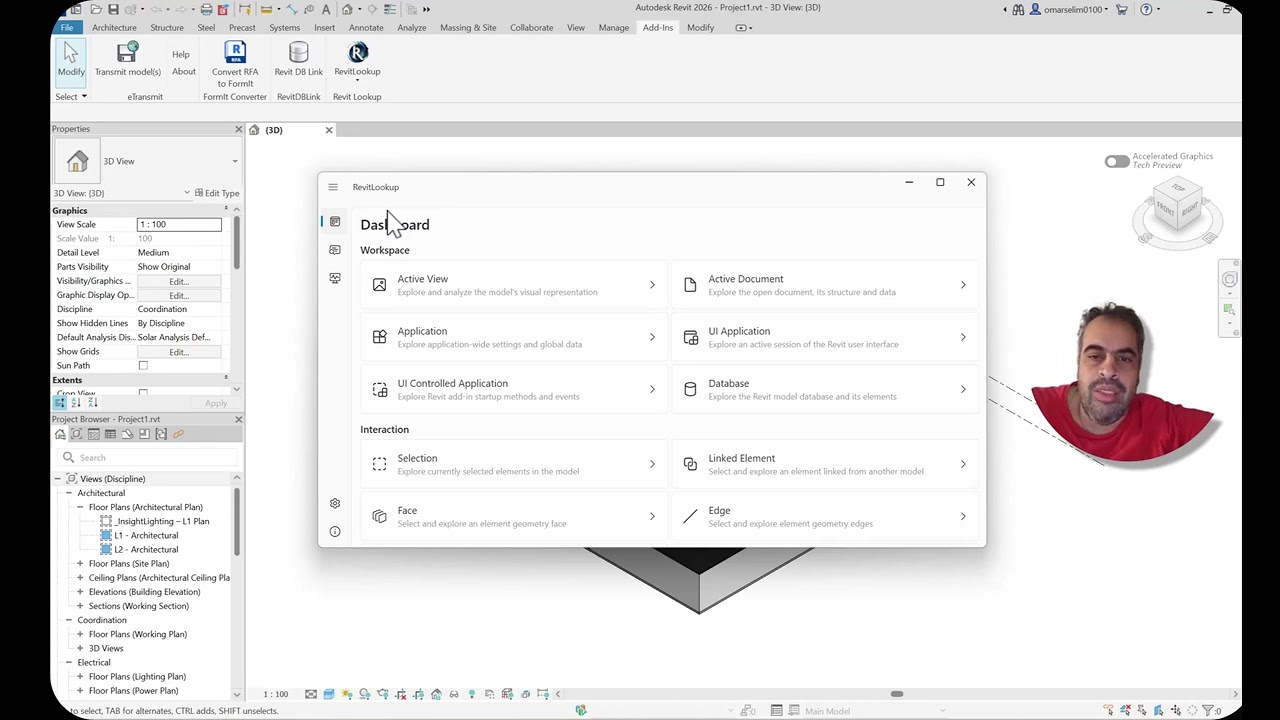Open RevitLookup about info icon
This screenshot has height=720, width=1280.
tap(335, 531)
